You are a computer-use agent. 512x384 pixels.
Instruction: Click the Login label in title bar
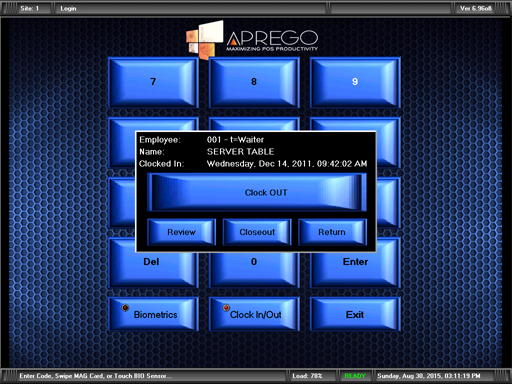[68, 8]
